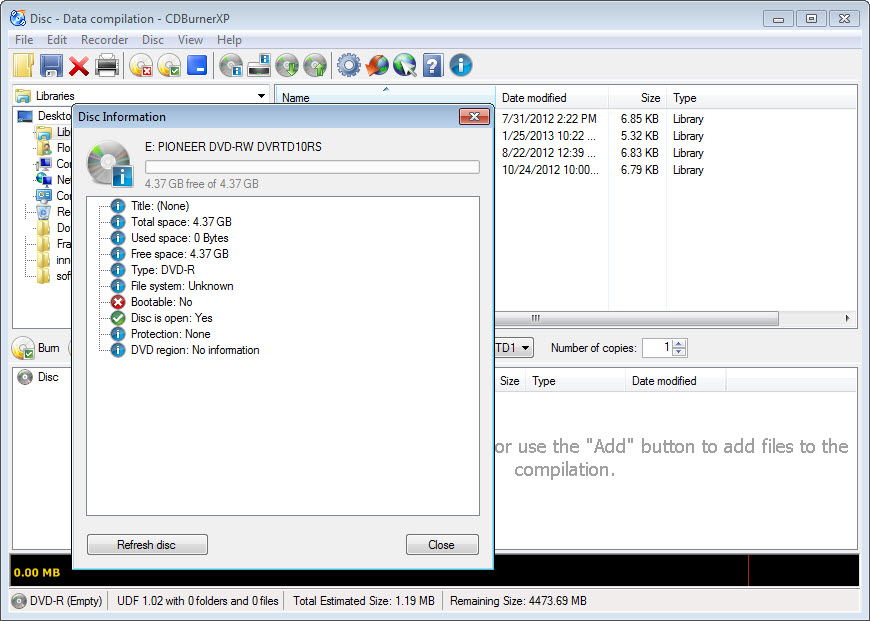Click the file list scroll right arrow
This screenshot has width=870, height=621.
pos(847,318)
